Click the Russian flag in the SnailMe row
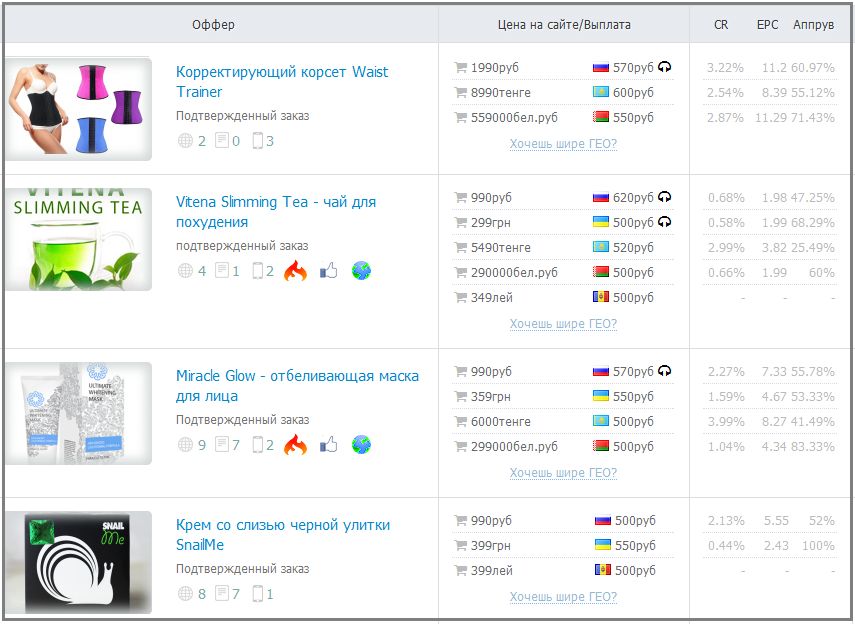 [601, 521]
